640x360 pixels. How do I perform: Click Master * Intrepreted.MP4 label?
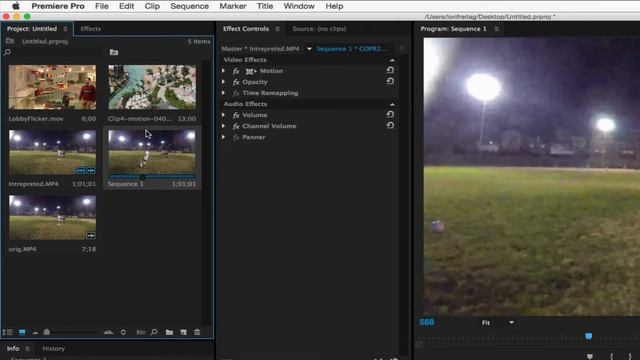click(x=260, y=49)
